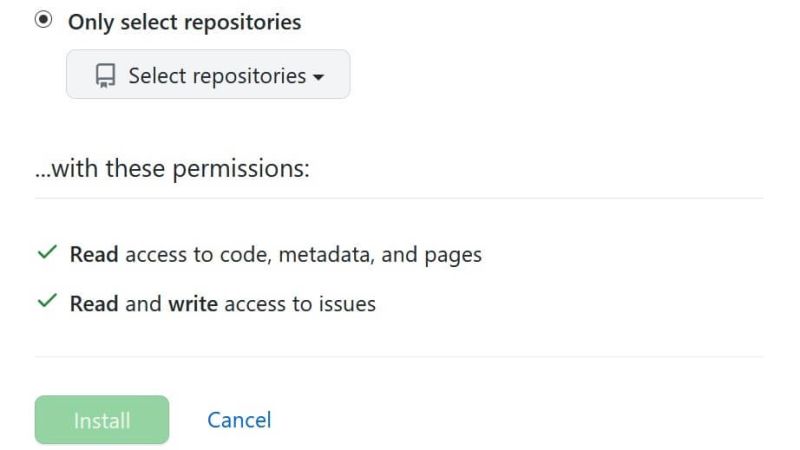
Task: Click the bold 'Read' in the code permission
Action: (x=94, y=255)
